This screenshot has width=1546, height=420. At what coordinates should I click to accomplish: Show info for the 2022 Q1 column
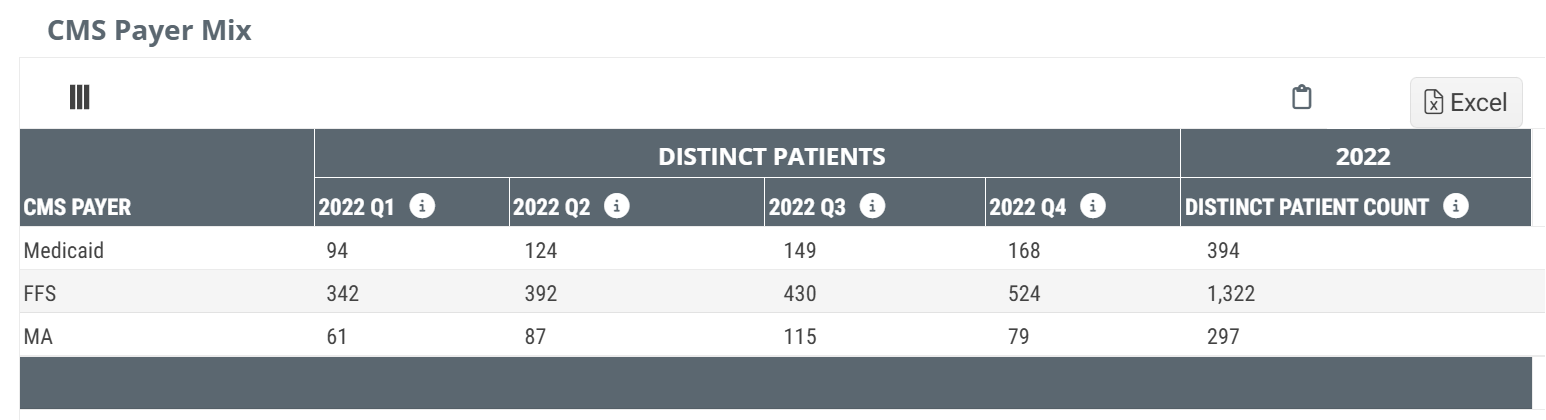click(423, 206)
